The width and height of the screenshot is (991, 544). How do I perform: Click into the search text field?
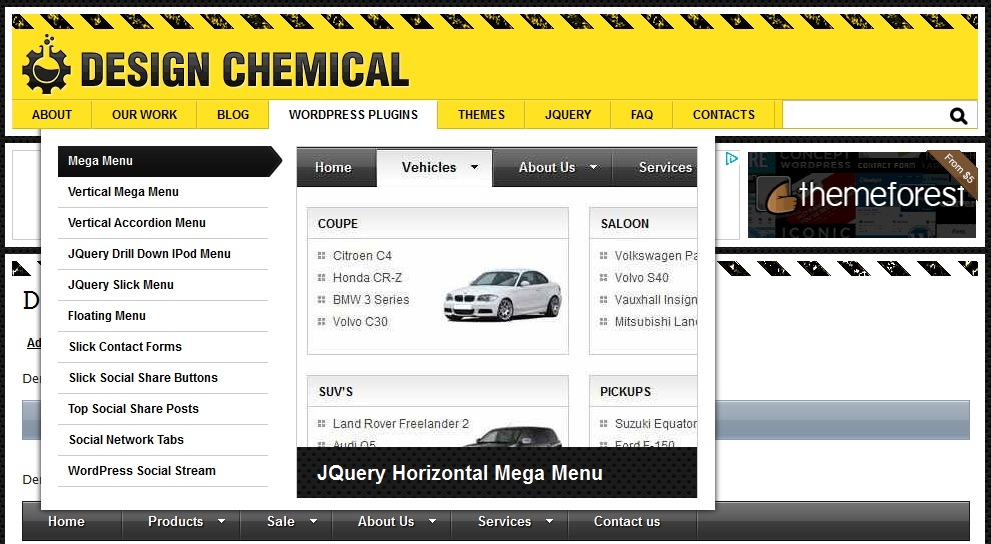[865, 115]
